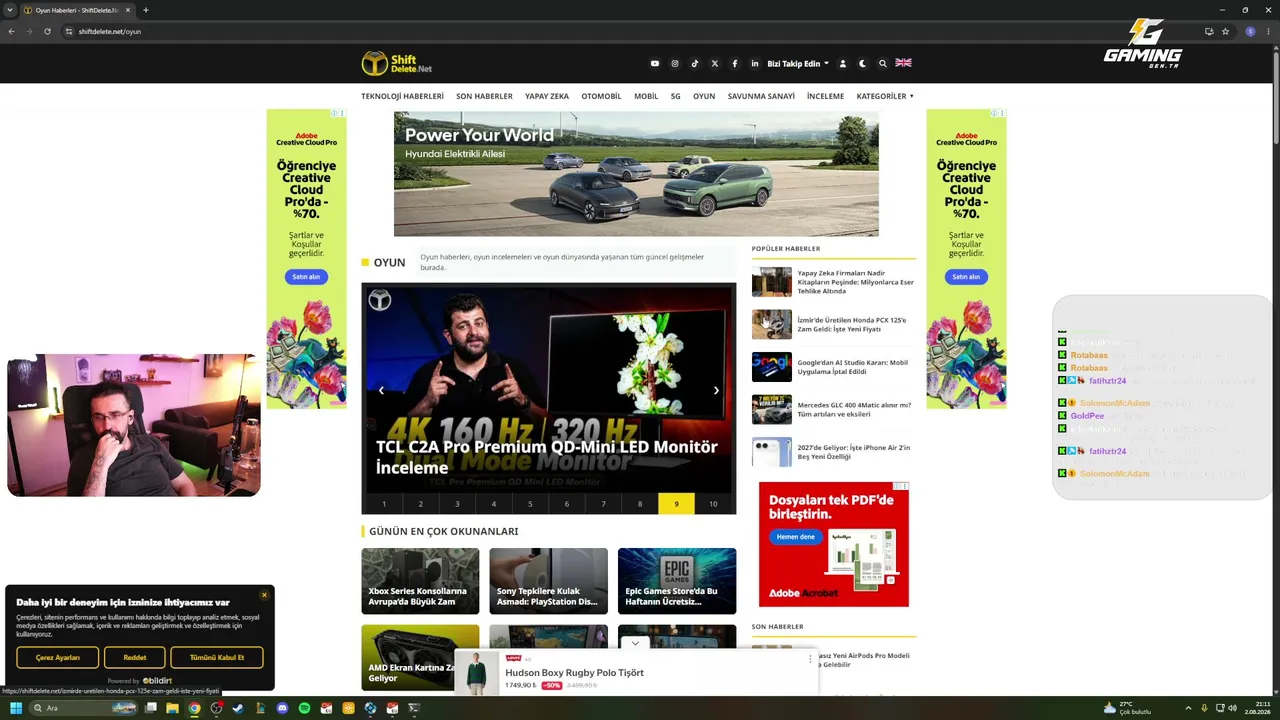1280x720 pixels.
Task: Reload the page in Chrome
Action: (x=47, y=31)
